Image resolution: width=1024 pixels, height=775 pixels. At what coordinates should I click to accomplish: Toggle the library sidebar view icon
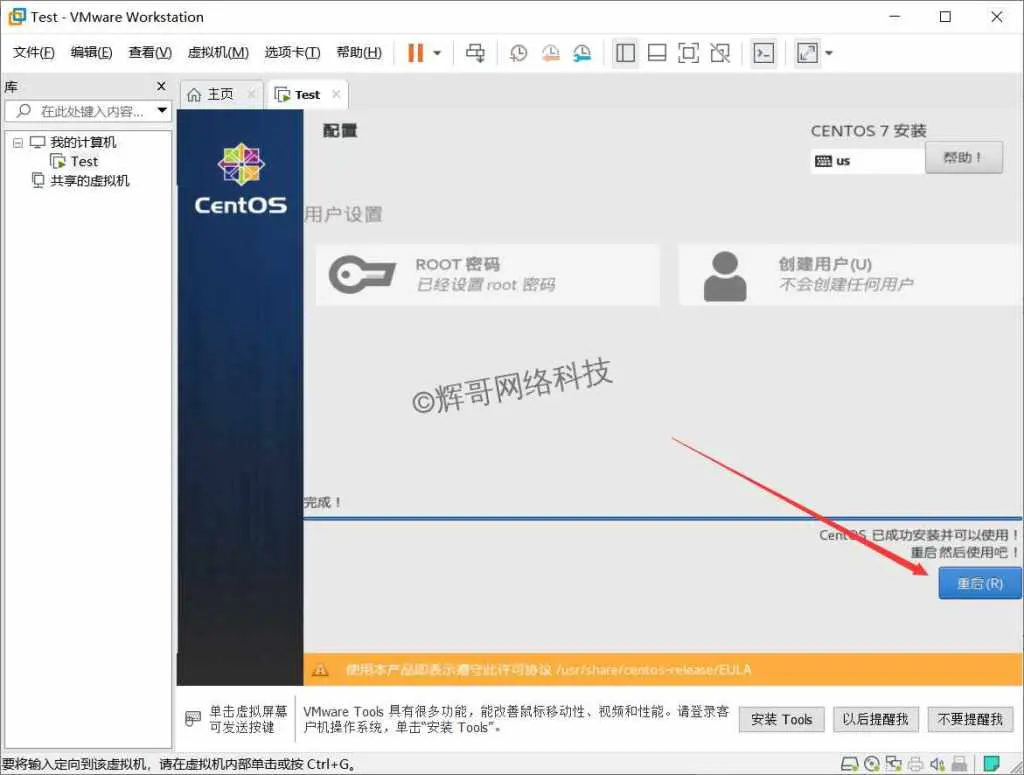point(625,53)
